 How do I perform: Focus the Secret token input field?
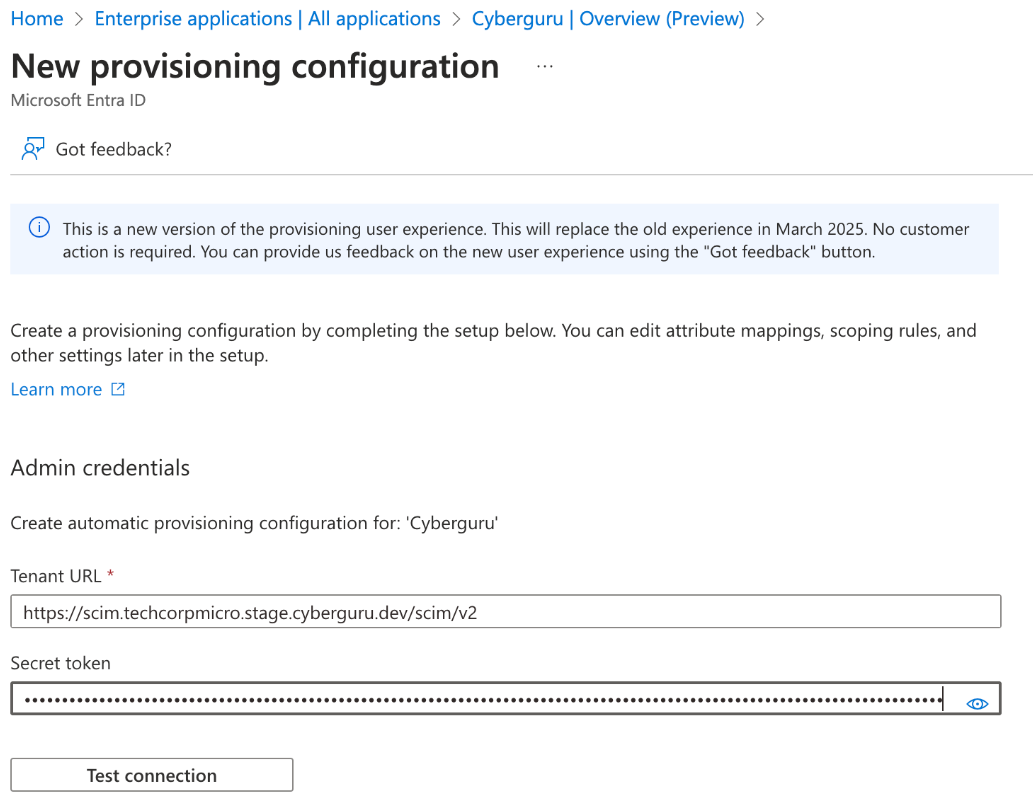(x=506, y=699)
